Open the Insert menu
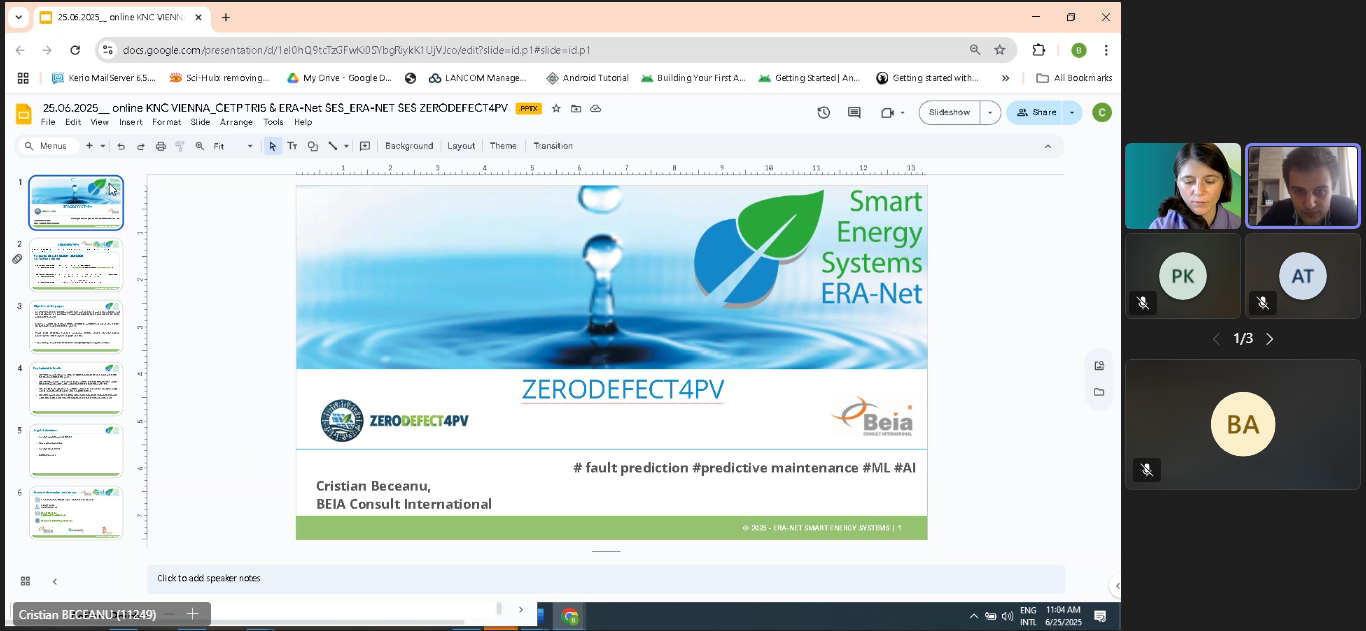 pos(130,122)
